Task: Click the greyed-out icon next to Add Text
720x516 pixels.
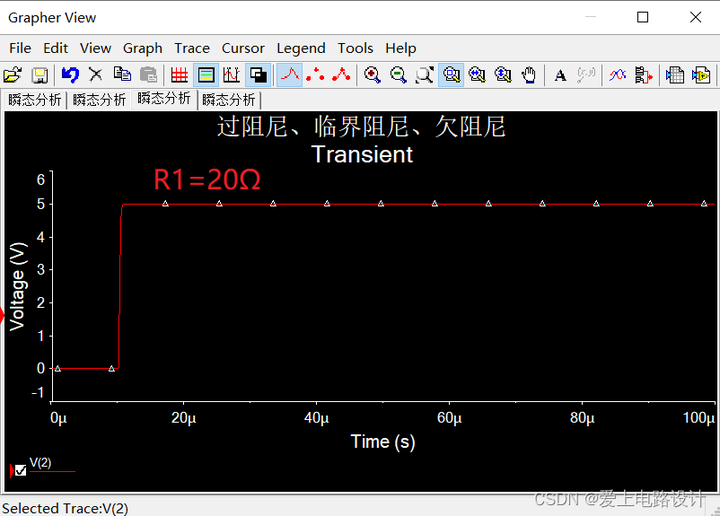Action: (x=586, y=75)
